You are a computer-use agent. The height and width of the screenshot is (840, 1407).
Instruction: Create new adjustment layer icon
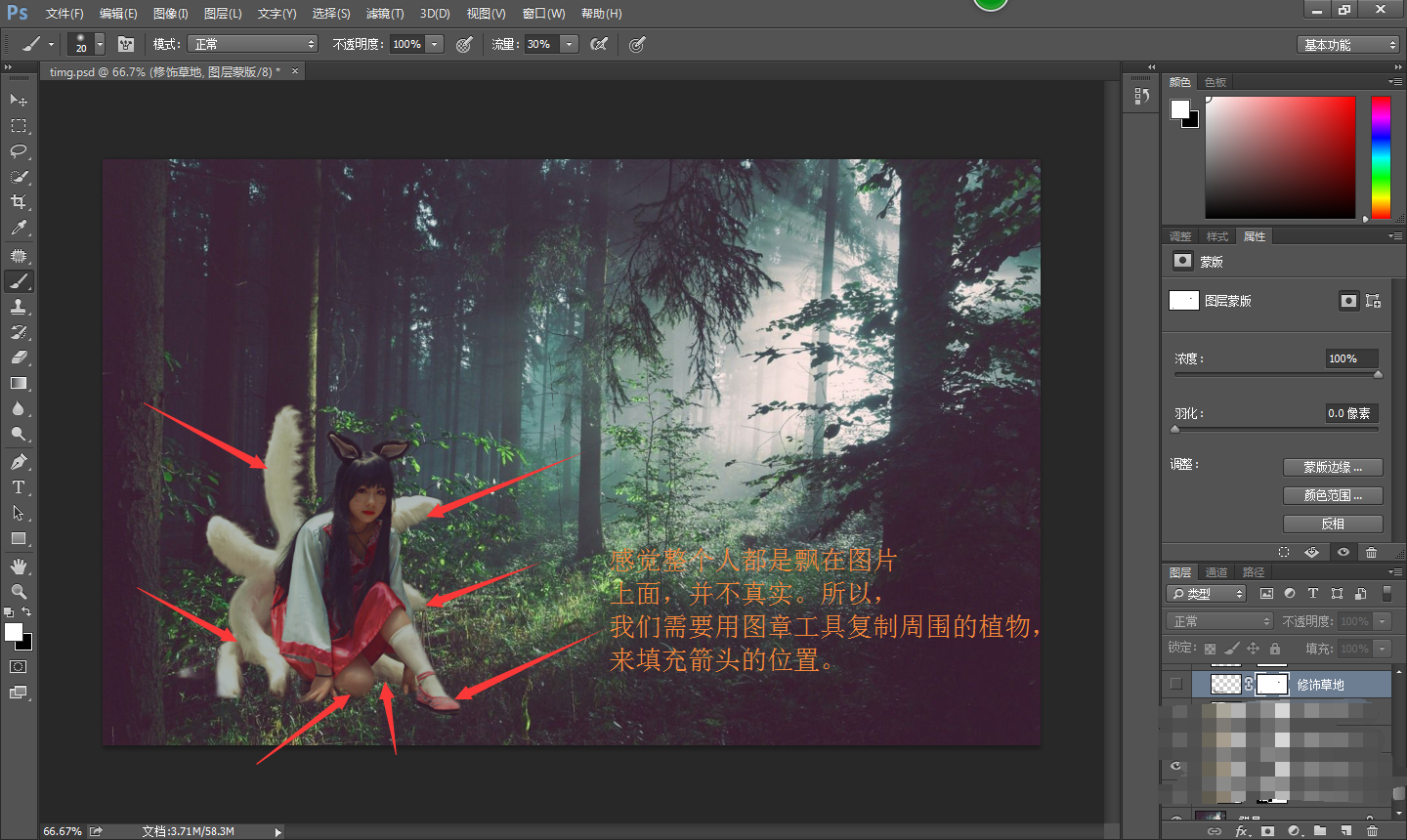pyautogui.click(x=1295, y=831)
